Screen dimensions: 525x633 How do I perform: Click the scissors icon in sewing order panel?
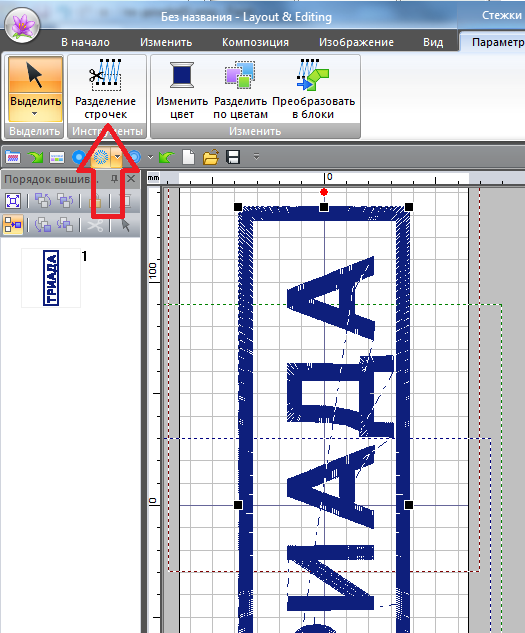click(95, 225)
